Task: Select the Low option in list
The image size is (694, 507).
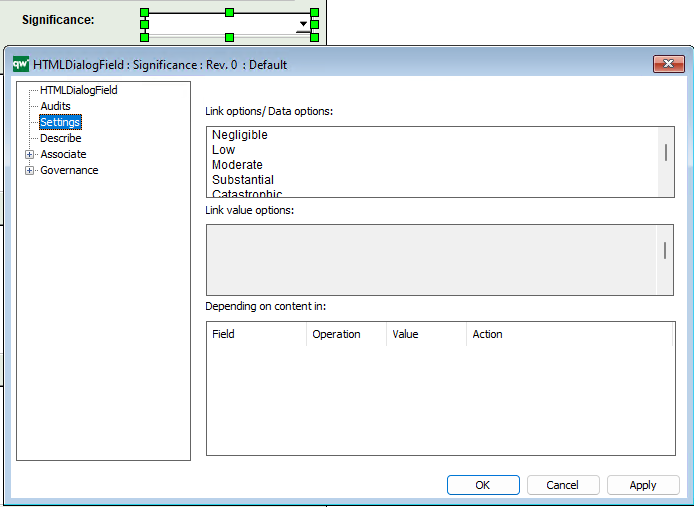Action: click(x=224, y=150)
